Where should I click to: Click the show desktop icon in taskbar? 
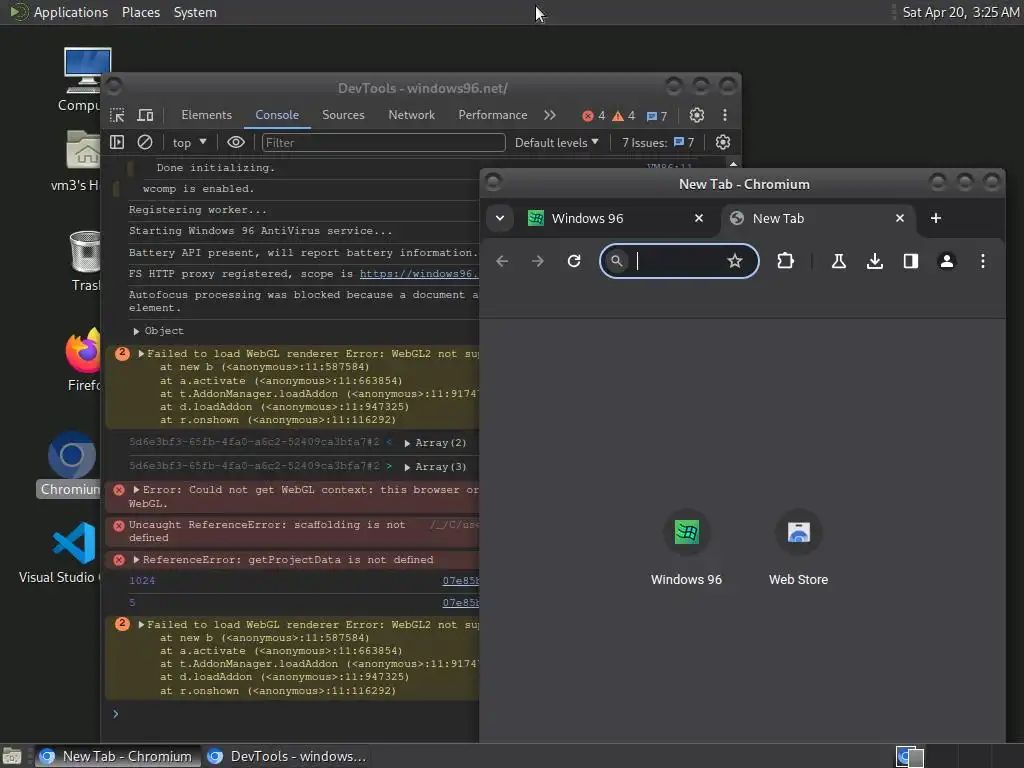pyautogui.click(x=12, y=756)
